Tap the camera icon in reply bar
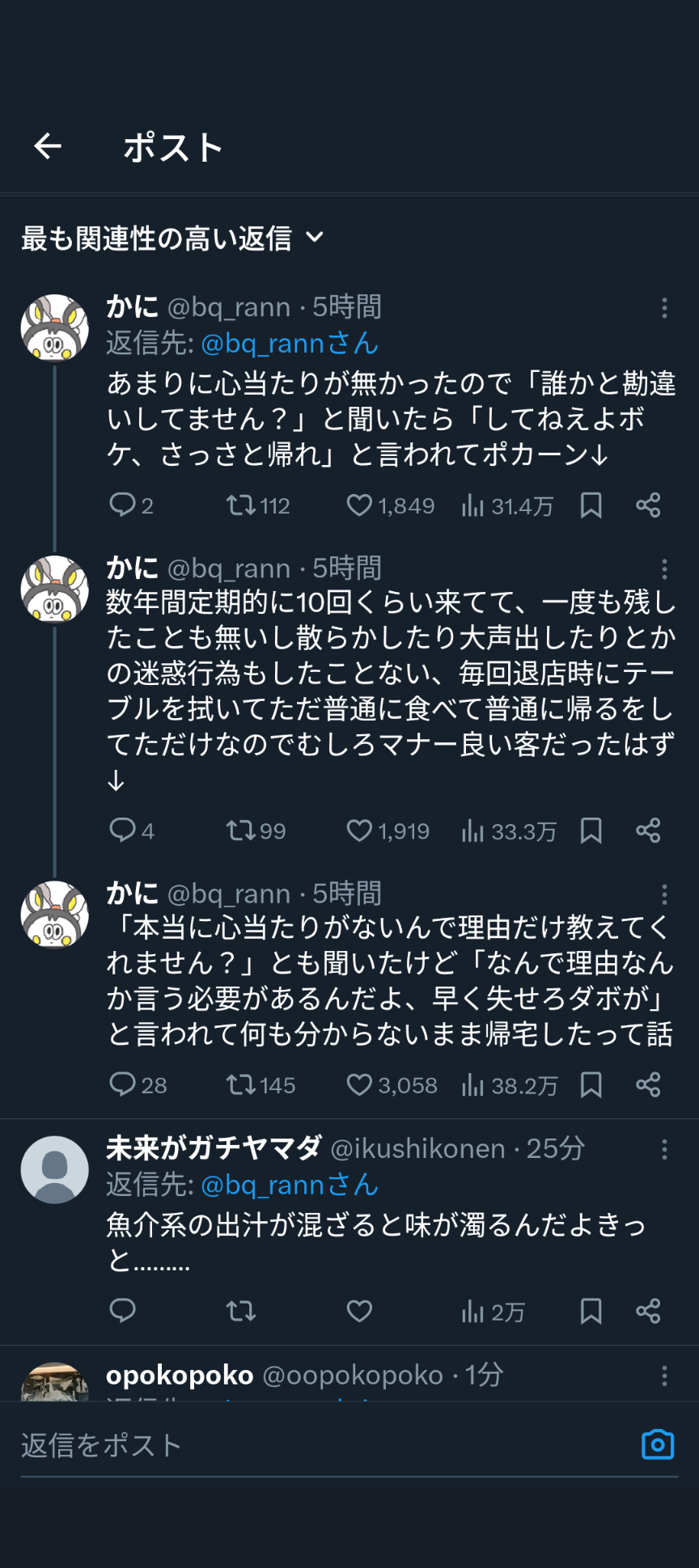Screen dimensions: 699x1568 click(x=658, y=1444)
